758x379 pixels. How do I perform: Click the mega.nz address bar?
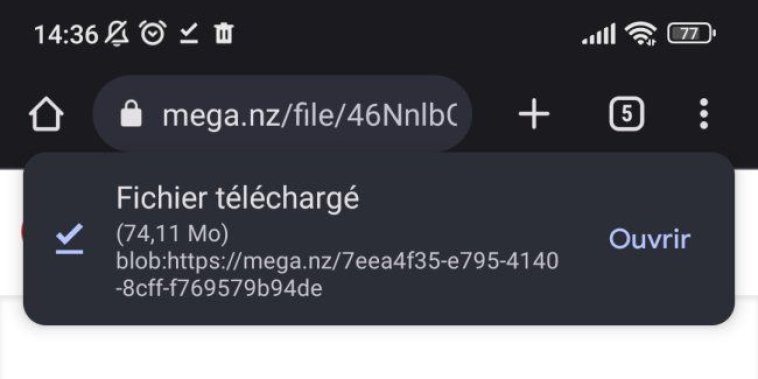pos(282,114)
